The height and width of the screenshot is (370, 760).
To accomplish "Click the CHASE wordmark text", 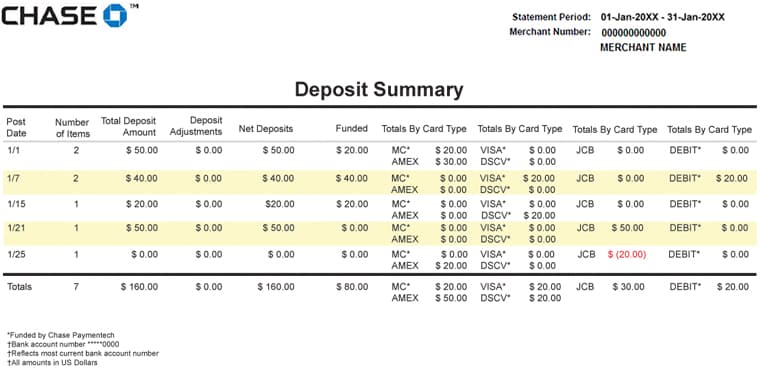I will click(x=49, y=15).
